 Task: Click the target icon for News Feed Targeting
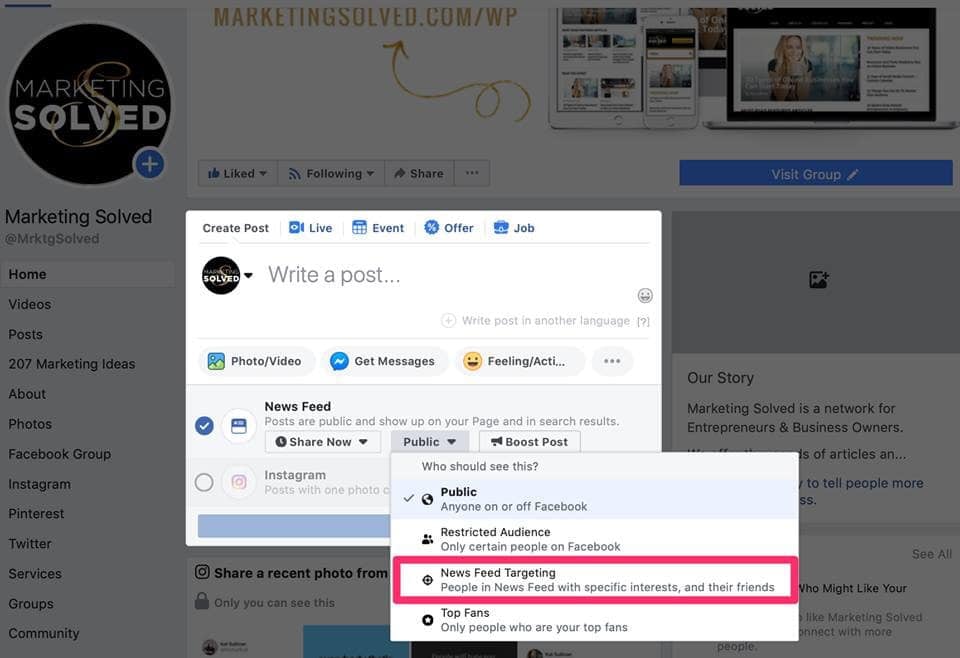click(427, 580)
